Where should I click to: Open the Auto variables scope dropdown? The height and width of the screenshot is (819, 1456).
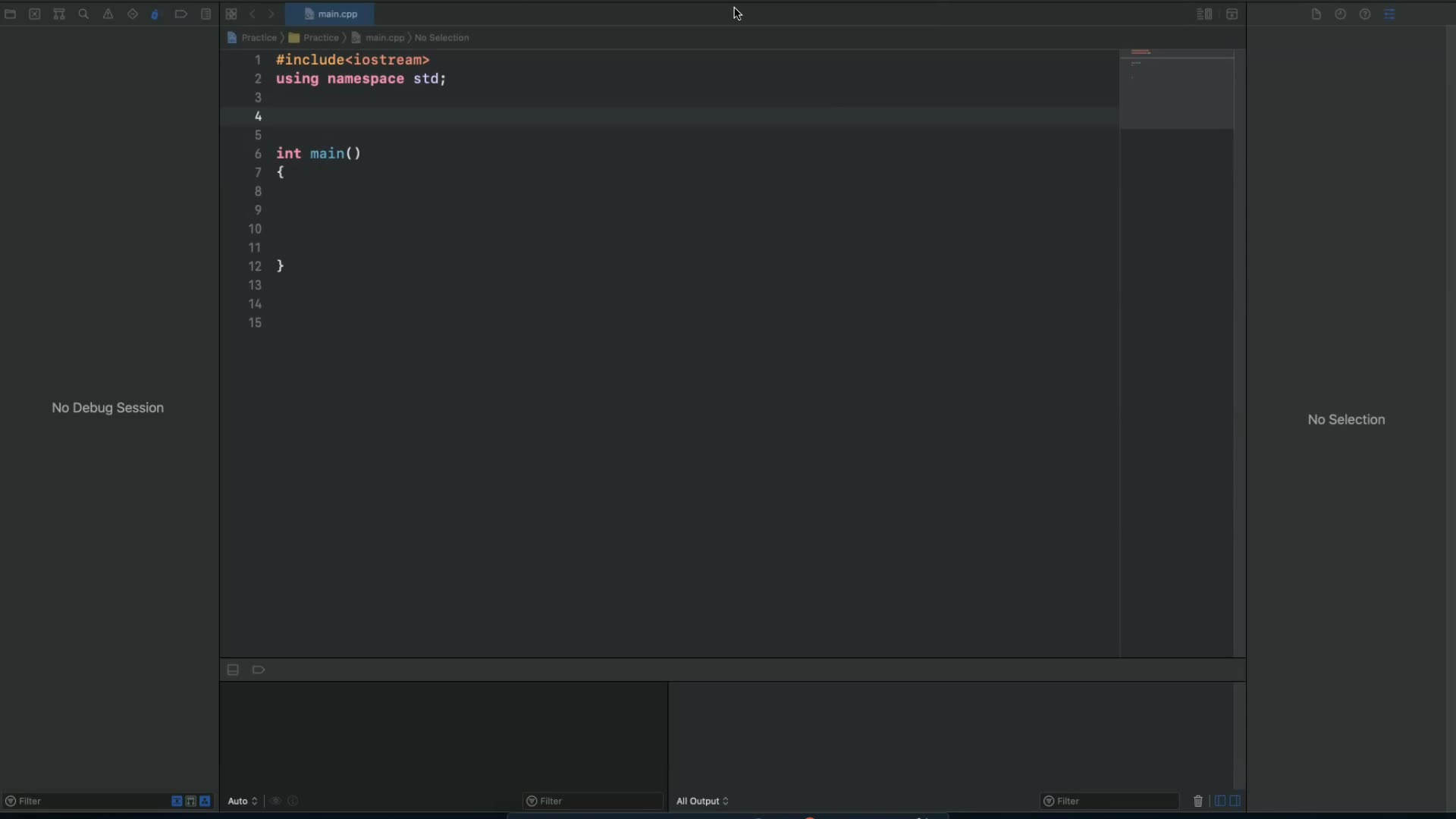[x=241, y=801]
